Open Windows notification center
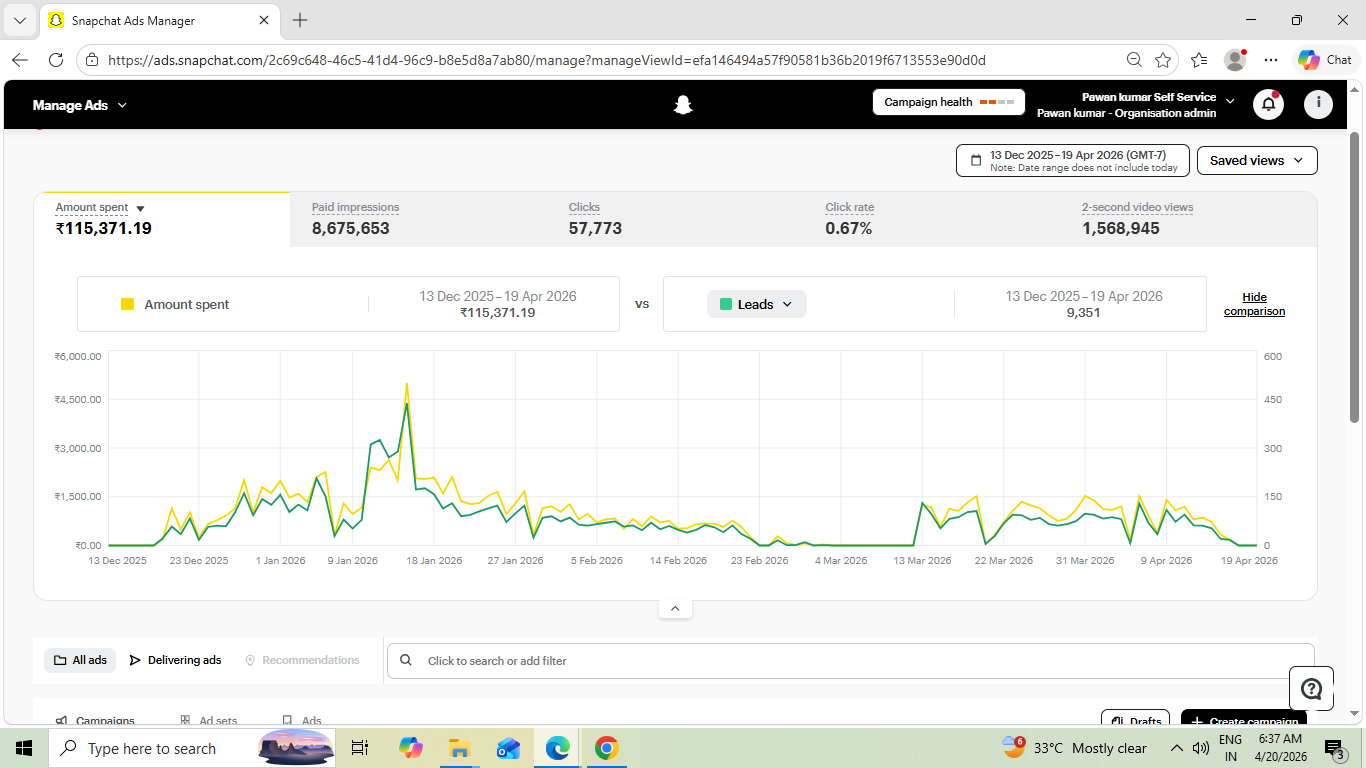 (1334, 748)
